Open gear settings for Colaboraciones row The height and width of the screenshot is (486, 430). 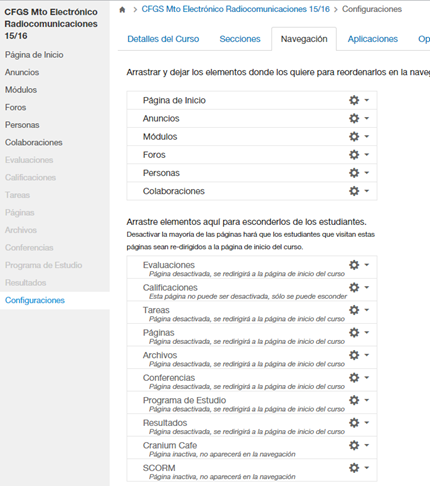point(354,191)
